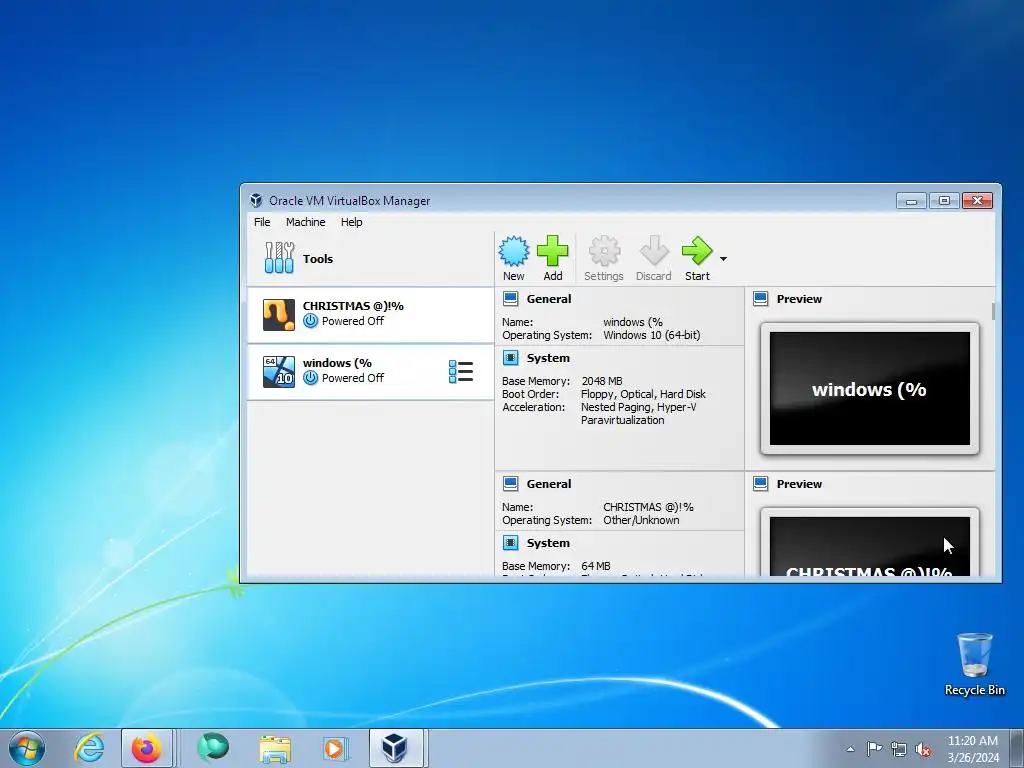1024x768 pixels.
Task: Click the Windows 10 (64-bit) operating system value
Action: [651, 335]
